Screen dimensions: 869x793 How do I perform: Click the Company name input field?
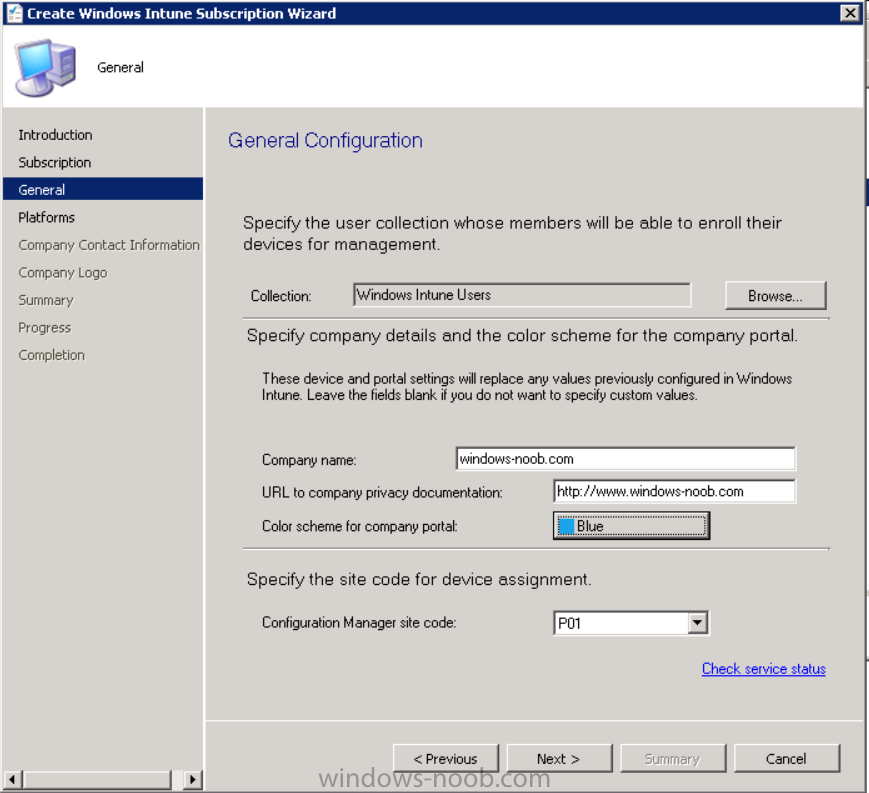(x=625, y=459)
